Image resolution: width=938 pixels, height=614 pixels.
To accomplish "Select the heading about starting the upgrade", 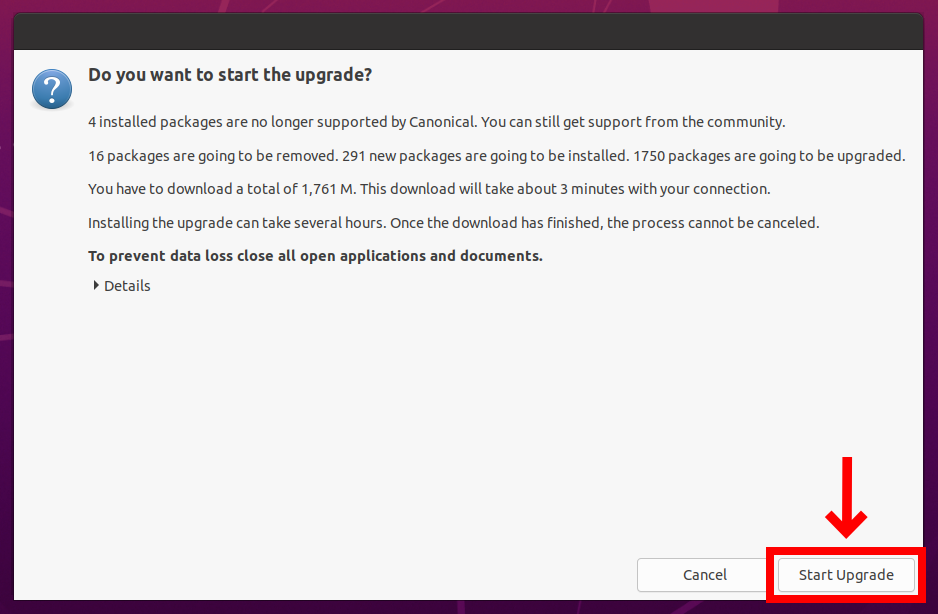I will (230, 75).
